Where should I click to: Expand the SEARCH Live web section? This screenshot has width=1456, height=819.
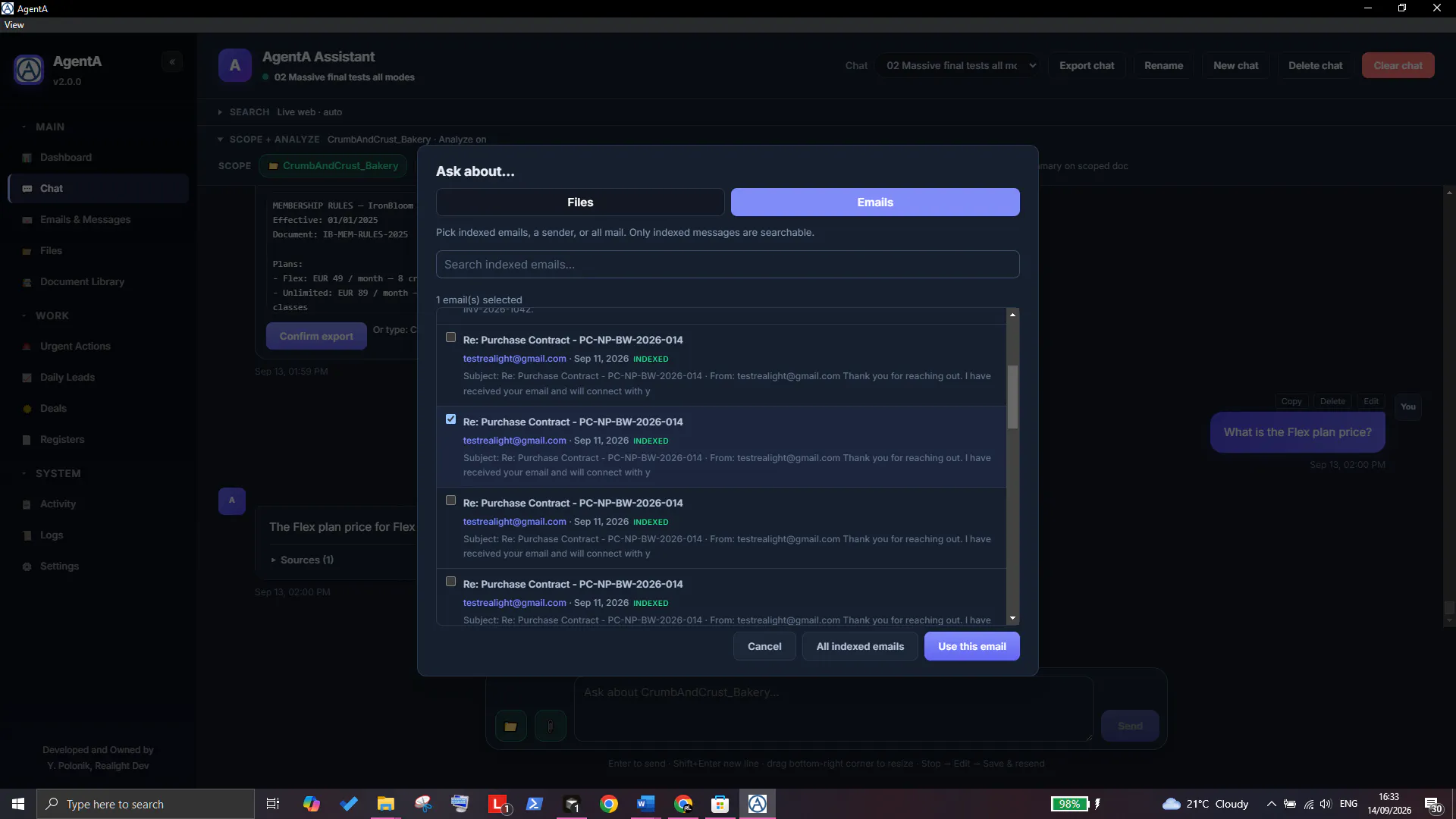click(220, 112)
